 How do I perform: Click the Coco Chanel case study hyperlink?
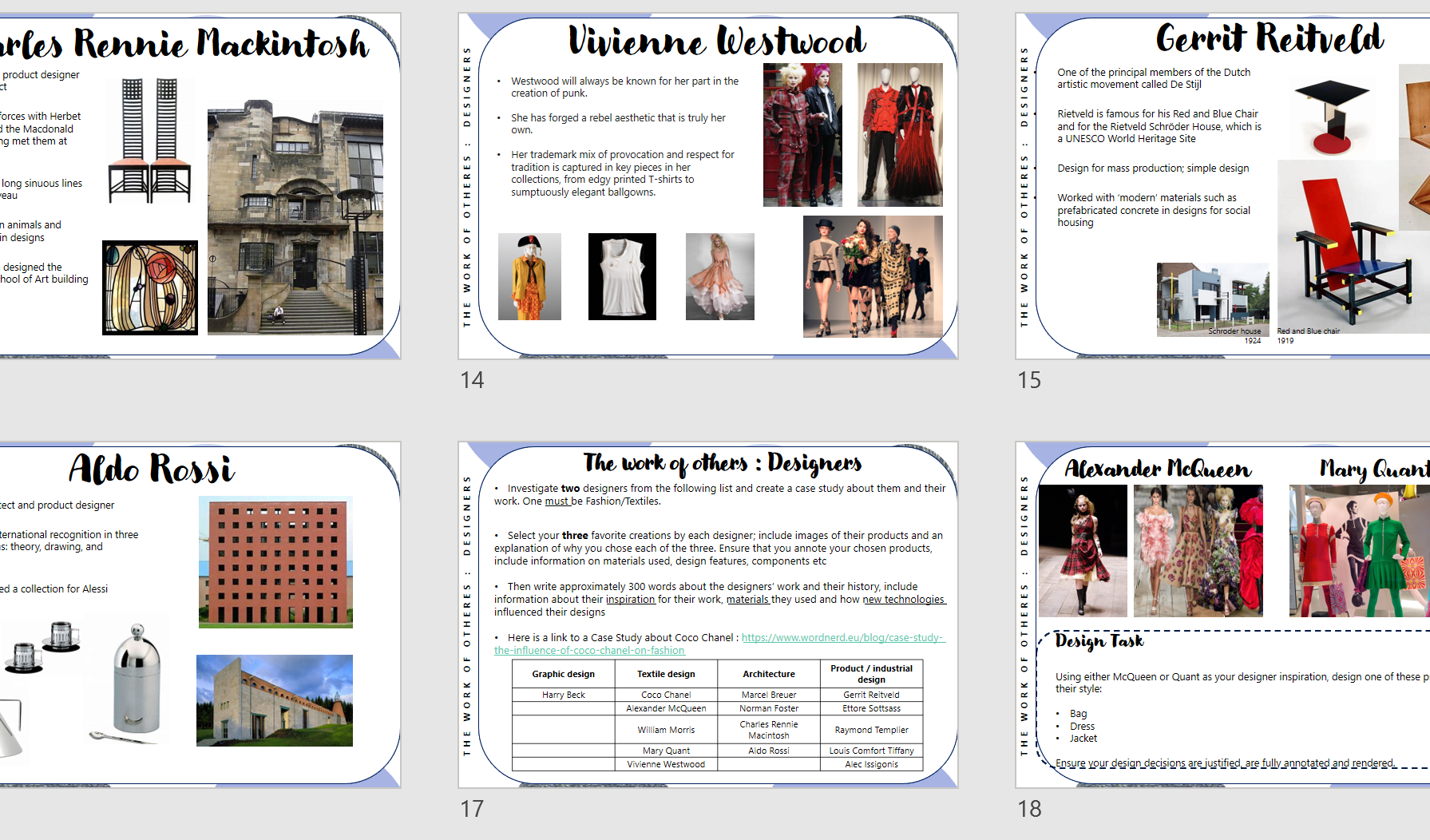tap(719, 644)
